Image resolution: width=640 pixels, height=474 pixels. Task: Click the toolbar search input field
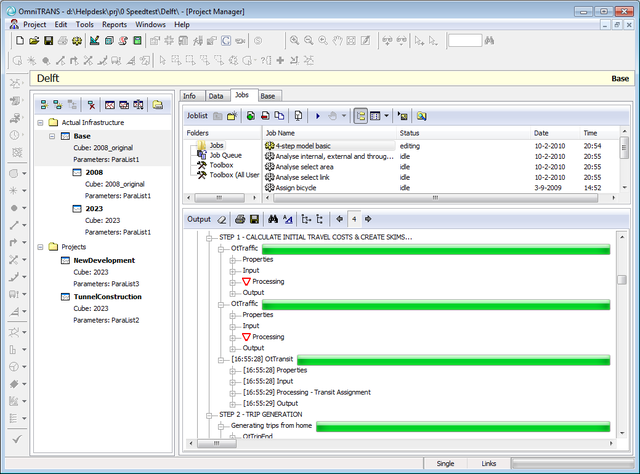click(x=464, y=40)
